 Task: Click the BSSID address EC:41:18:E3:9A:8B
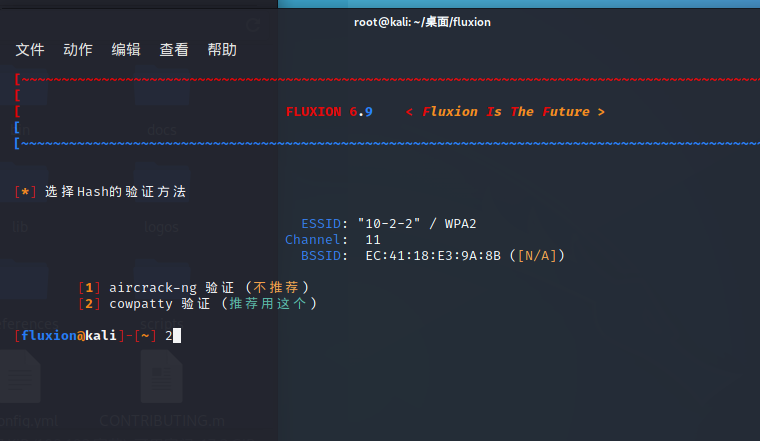[x=433, y=256]
